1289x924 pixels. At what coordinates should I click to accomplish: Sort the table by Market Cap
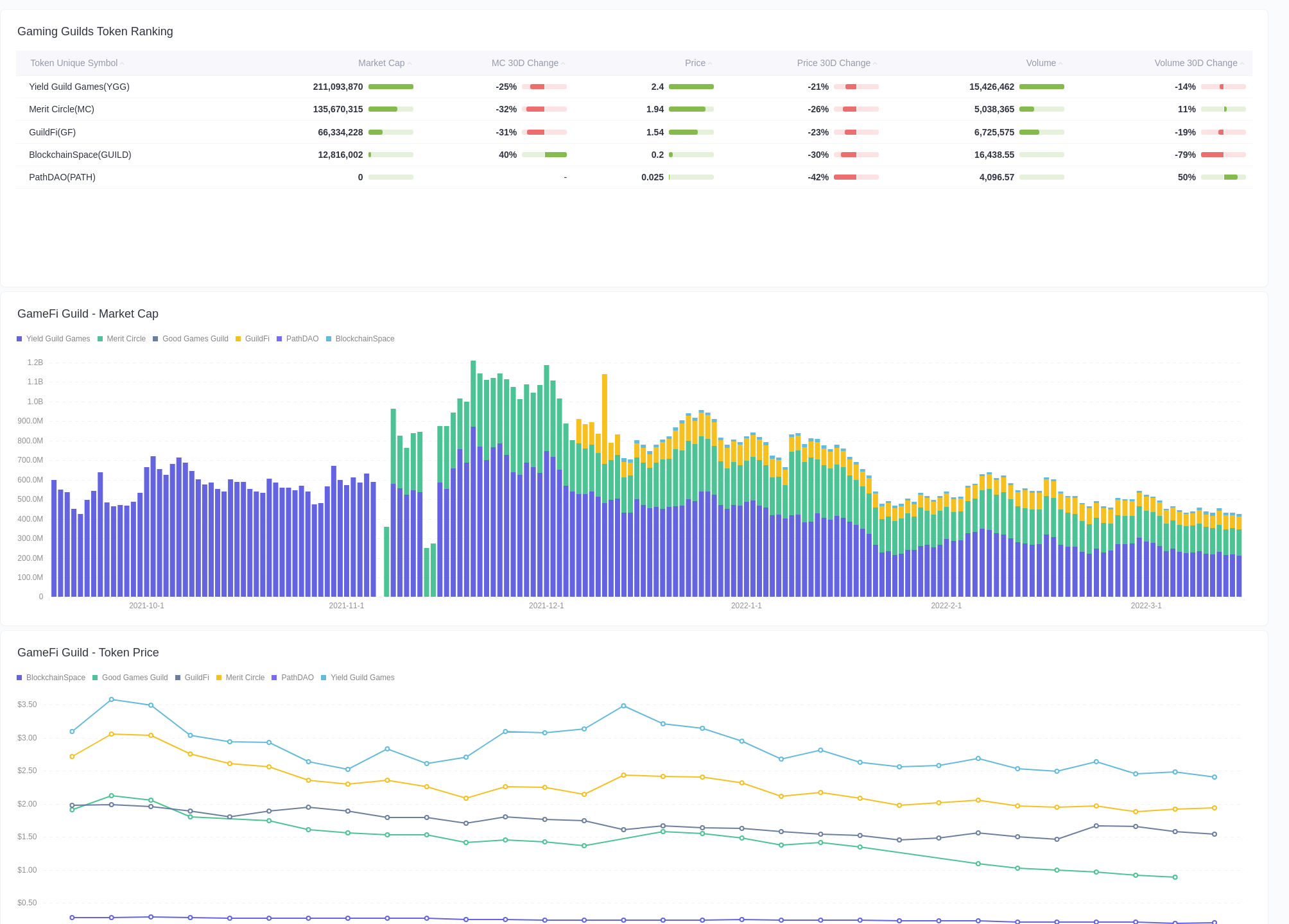tap(381, 63)
